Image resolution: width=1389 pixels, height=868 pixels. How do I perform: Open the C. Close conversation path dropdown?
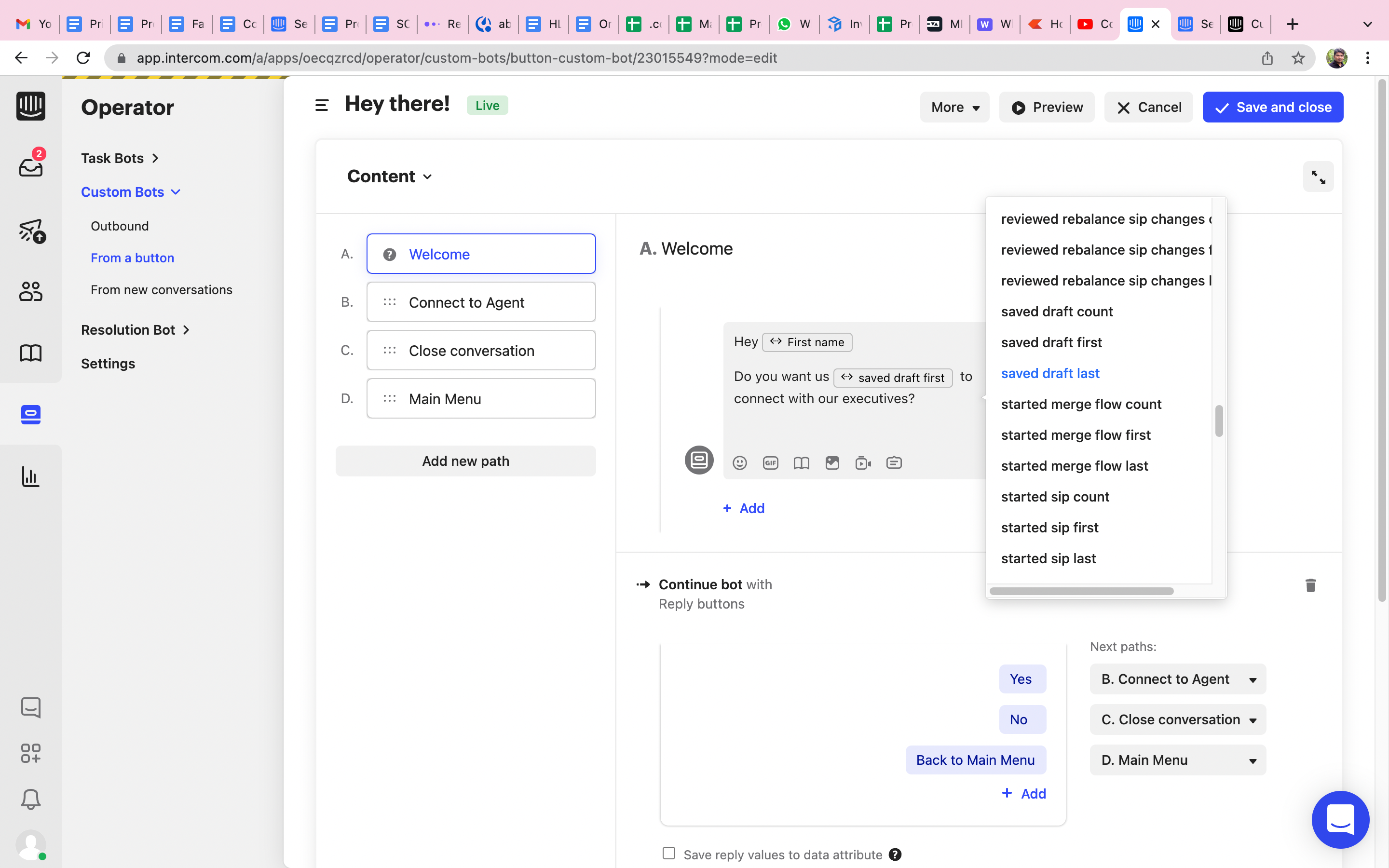tap(1178, 719)
